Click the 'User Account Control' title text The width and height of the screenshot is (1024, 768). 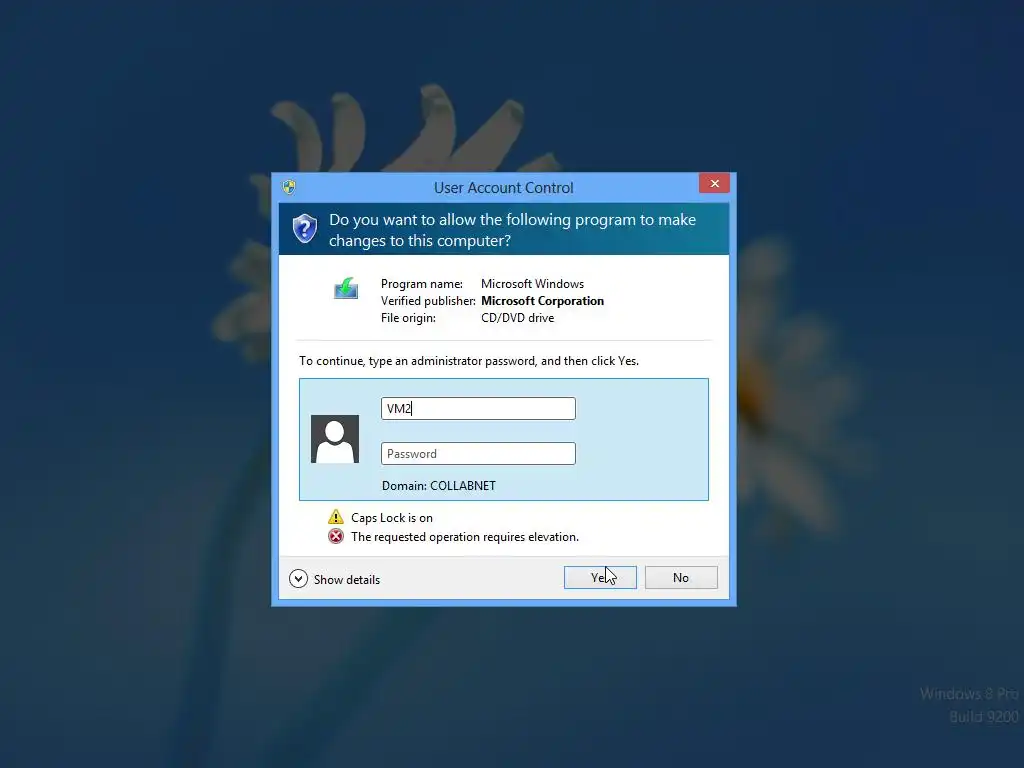coord(504,188)
